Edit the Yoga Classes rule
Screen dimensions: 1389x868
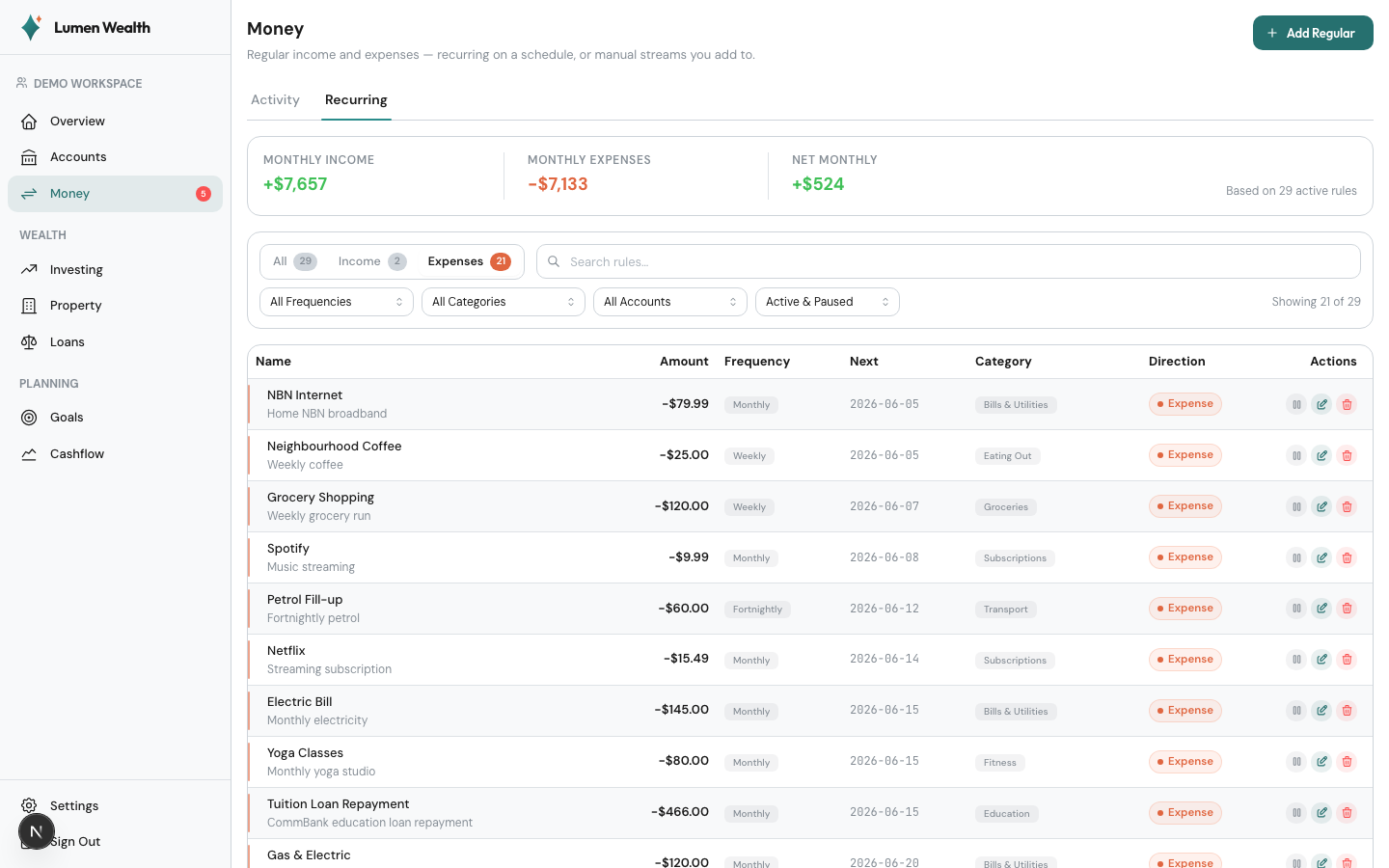1321,762
